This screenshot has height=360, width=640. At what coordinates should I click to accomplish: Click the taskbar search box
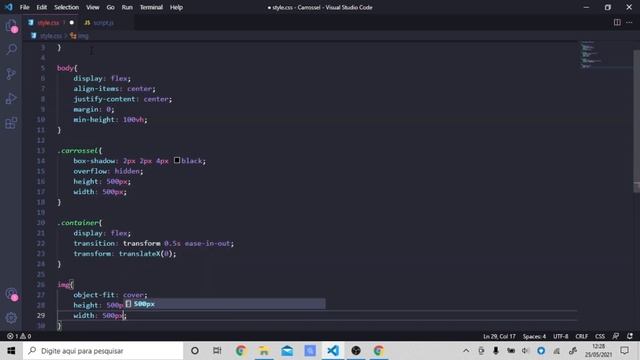tap(103, 351)
